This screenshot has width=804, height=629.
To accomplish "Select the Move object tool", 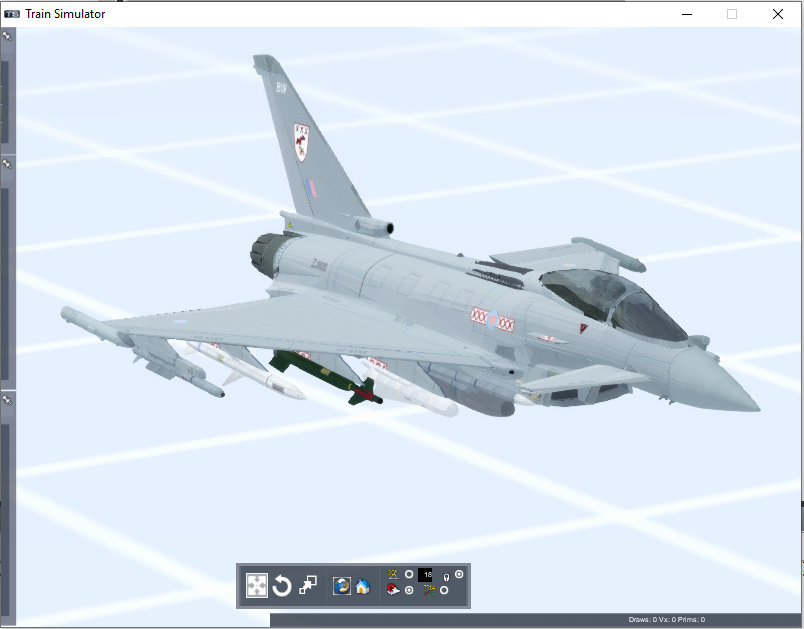I will [257, 586].
